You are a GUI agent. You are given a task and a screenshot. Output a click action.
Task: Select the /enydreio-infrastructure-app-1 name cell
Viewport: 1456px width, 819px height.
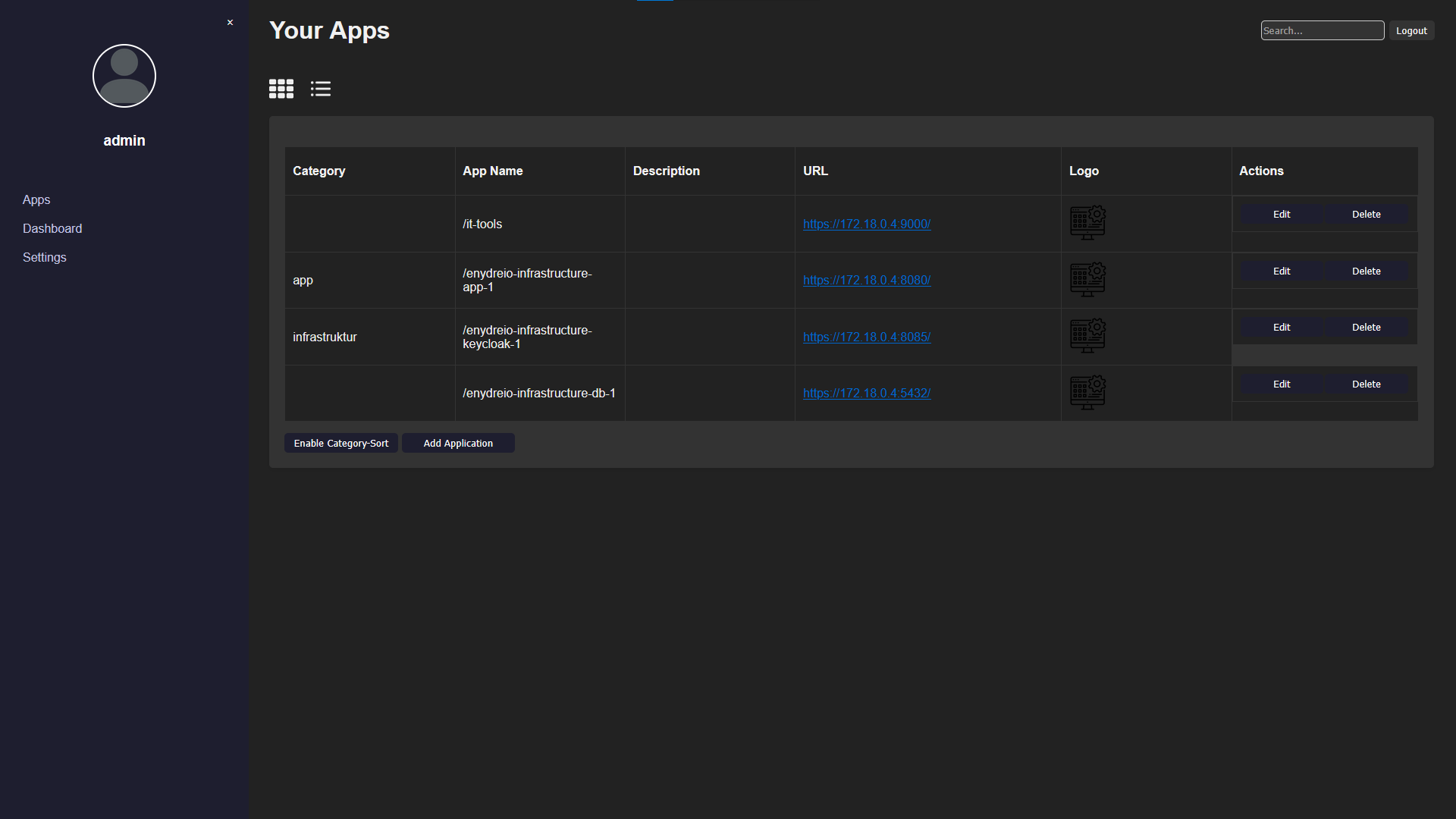[540, 280]
